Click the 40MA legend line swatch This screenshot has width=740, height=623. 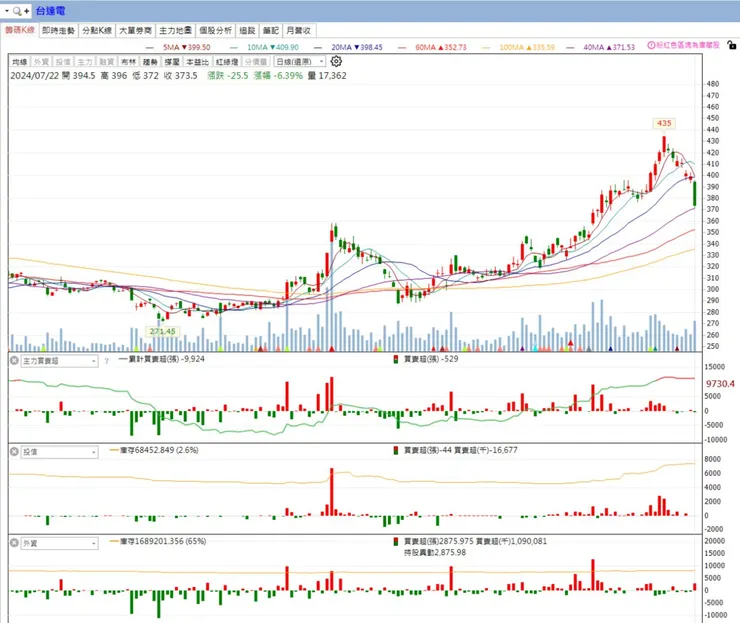[x=571, y=48]
